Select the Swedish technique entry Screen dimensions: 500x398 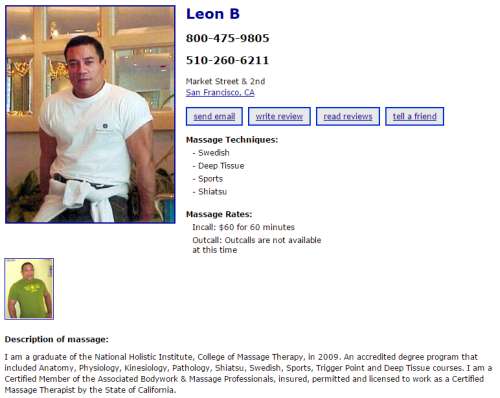click(211, 153)
